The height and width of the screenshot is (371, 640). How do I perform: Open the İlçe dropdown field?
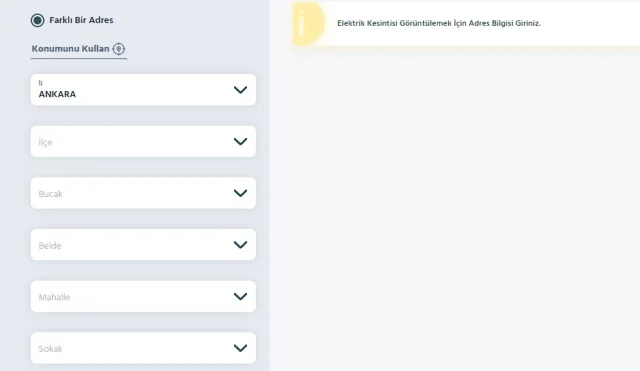click(143, 142)
